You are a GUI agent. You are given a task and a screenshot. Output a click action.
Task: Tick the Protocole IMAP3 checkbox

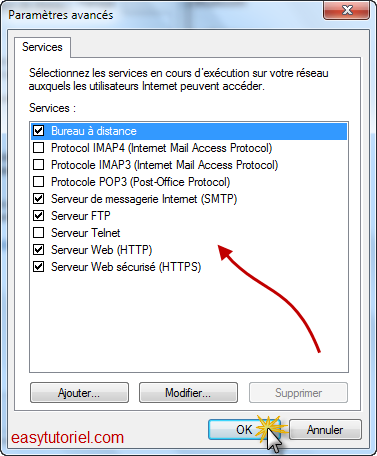[x=39, y=165]
